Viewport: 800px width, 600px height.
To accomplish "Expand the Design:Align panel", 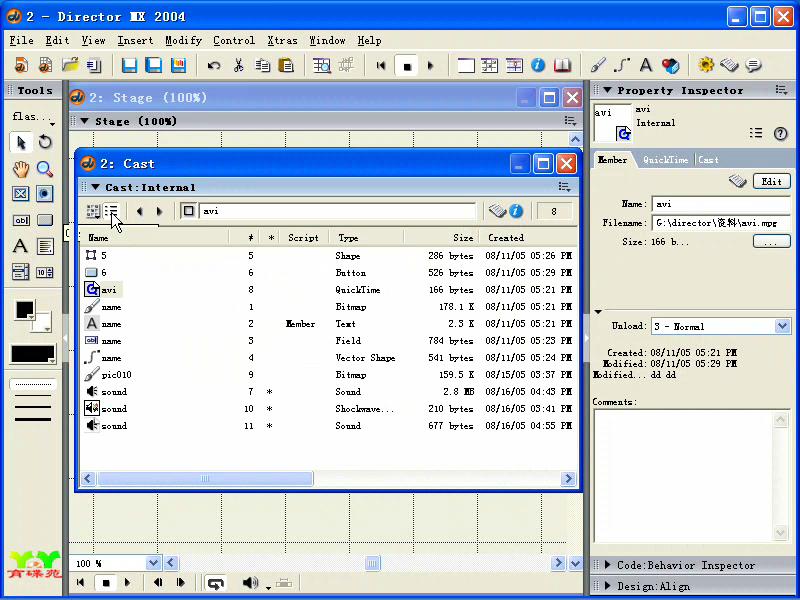I will (x=607, y=586).
